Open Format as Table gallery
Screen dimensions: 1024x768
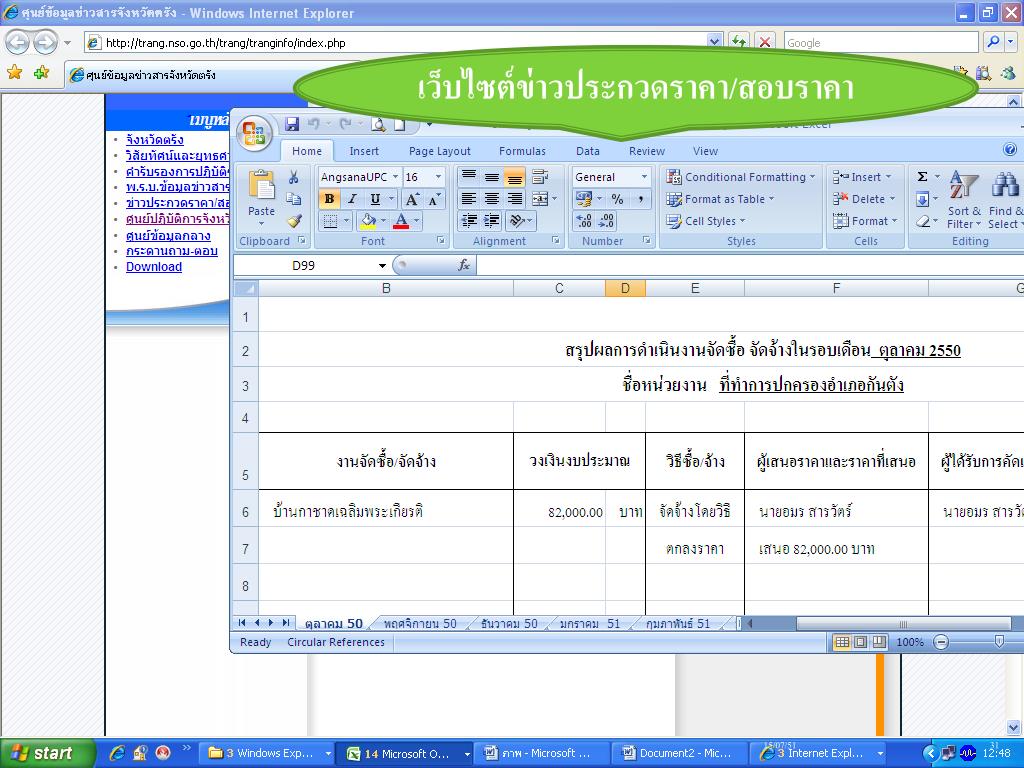(720, 199)
